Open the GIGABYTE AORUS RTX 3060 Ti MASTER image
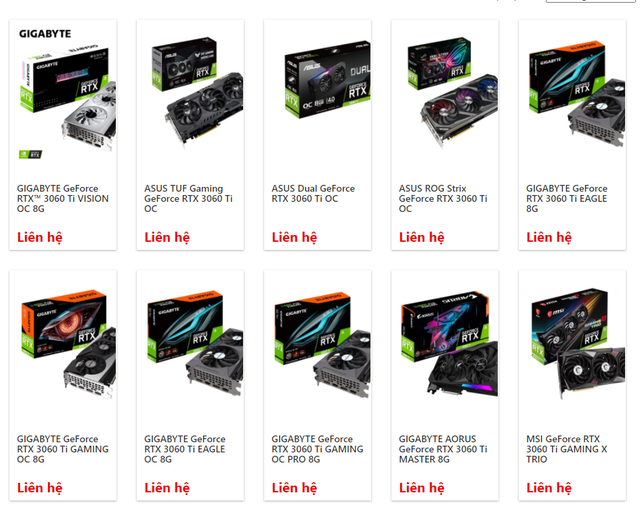The height and width of the screenshot is (512, 640). (x=449, y=343)
